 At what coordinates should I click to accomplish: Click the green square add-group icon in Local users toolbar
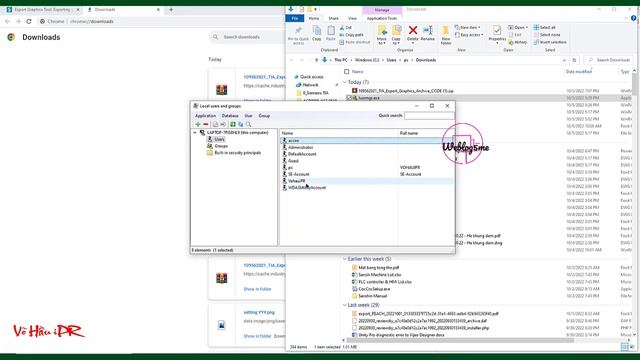[233, 124]
